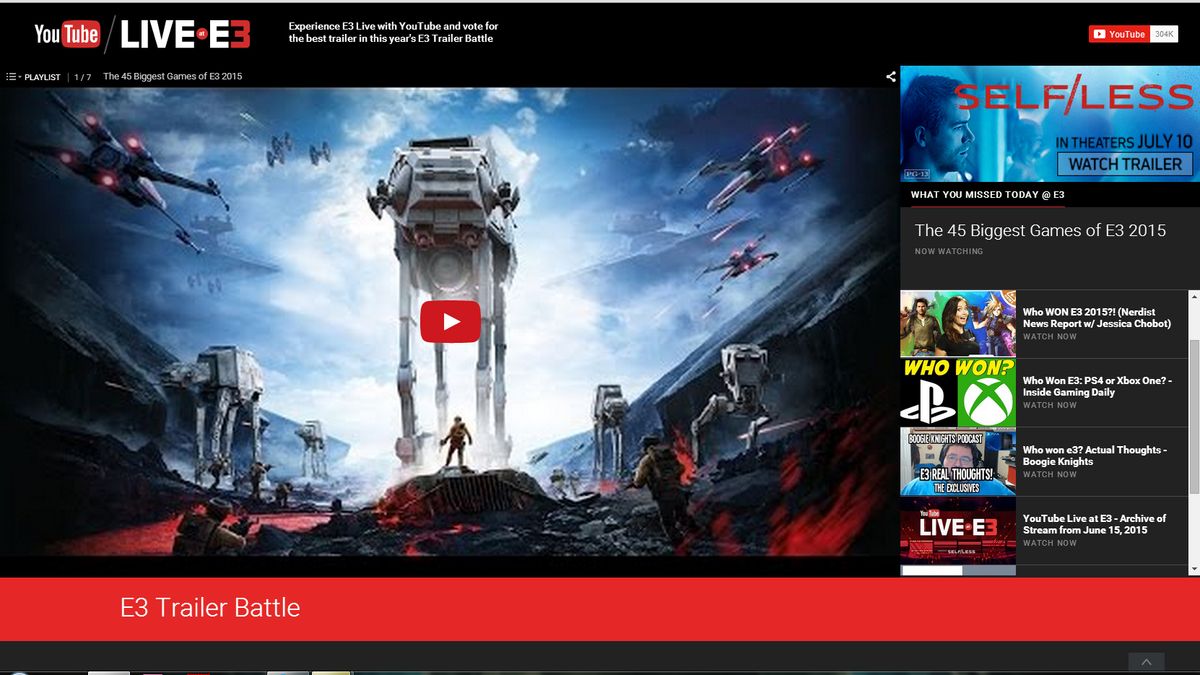Open the Nerdist News Report thumbnail

[x=957, y=322]
